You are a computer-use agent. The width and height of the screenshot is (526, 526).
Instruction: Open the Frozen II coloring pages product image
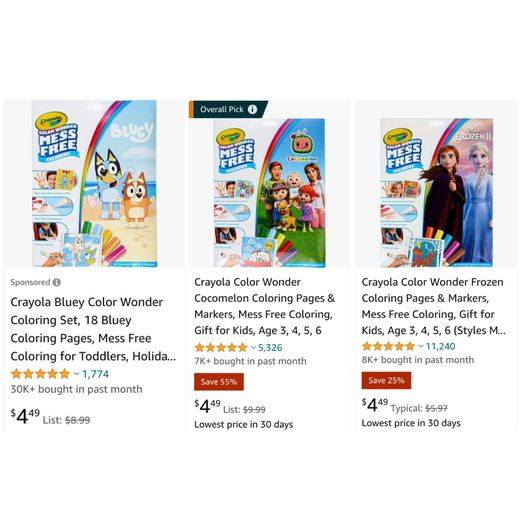(437, 193)
